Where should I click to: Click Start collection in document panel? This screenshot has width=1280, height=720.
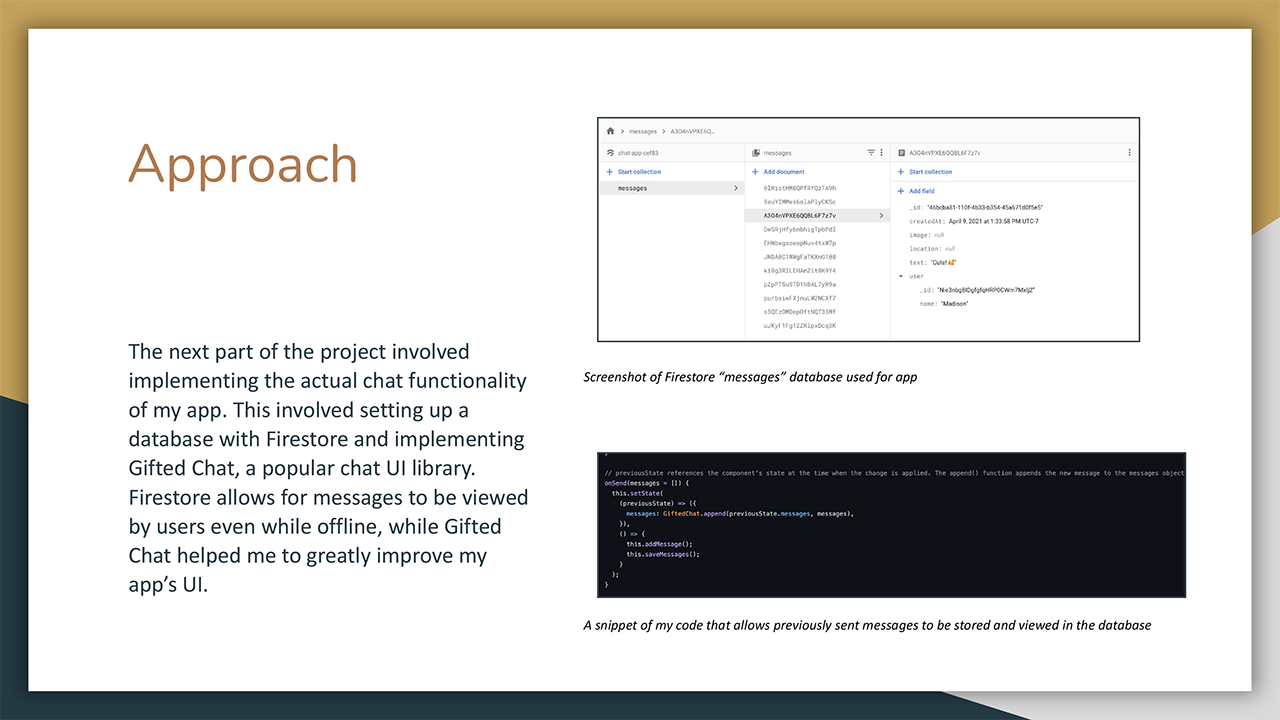(x=930, y=172)
